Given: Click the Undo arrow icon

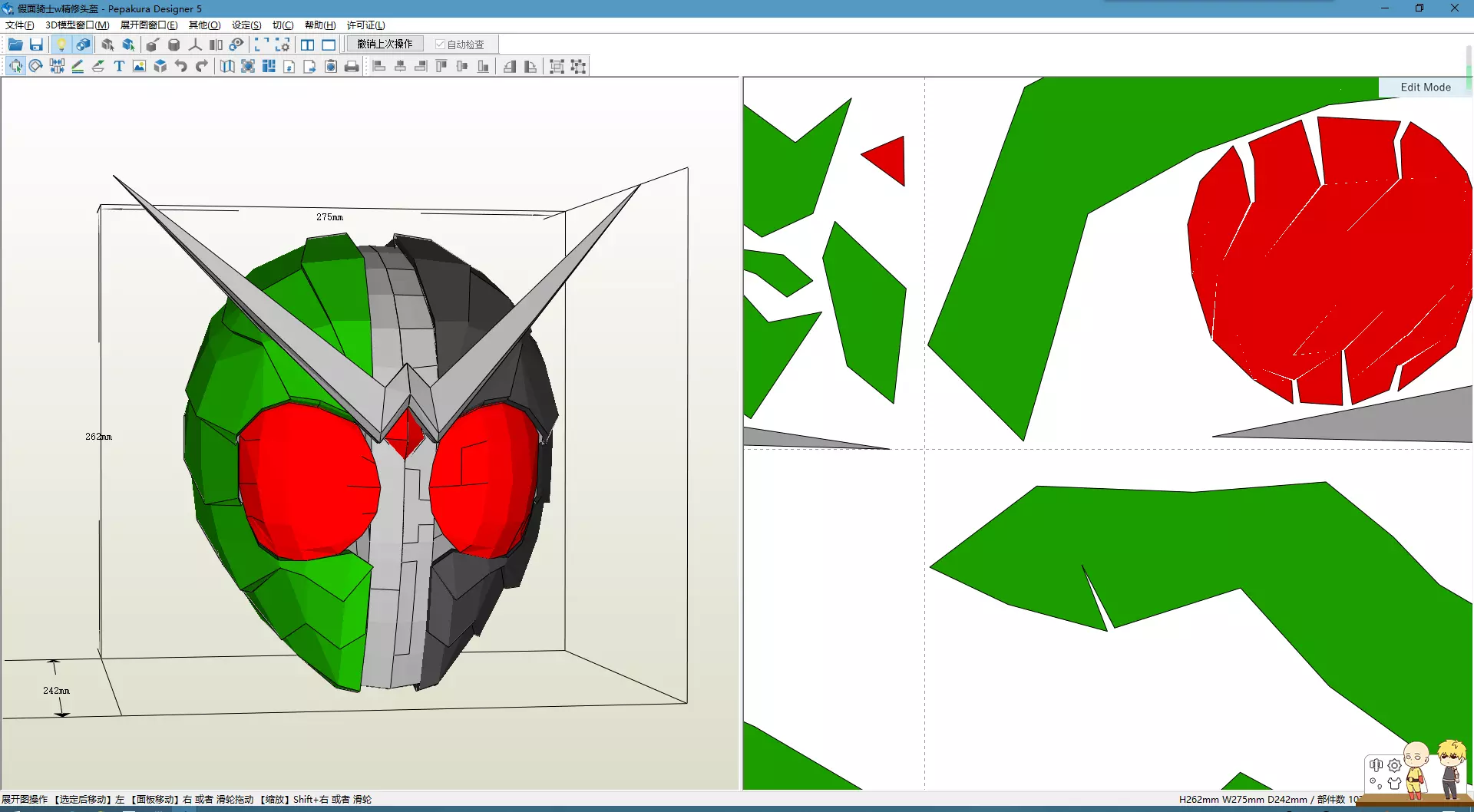Looking at the screenshot, I should (x=180, y=66).
